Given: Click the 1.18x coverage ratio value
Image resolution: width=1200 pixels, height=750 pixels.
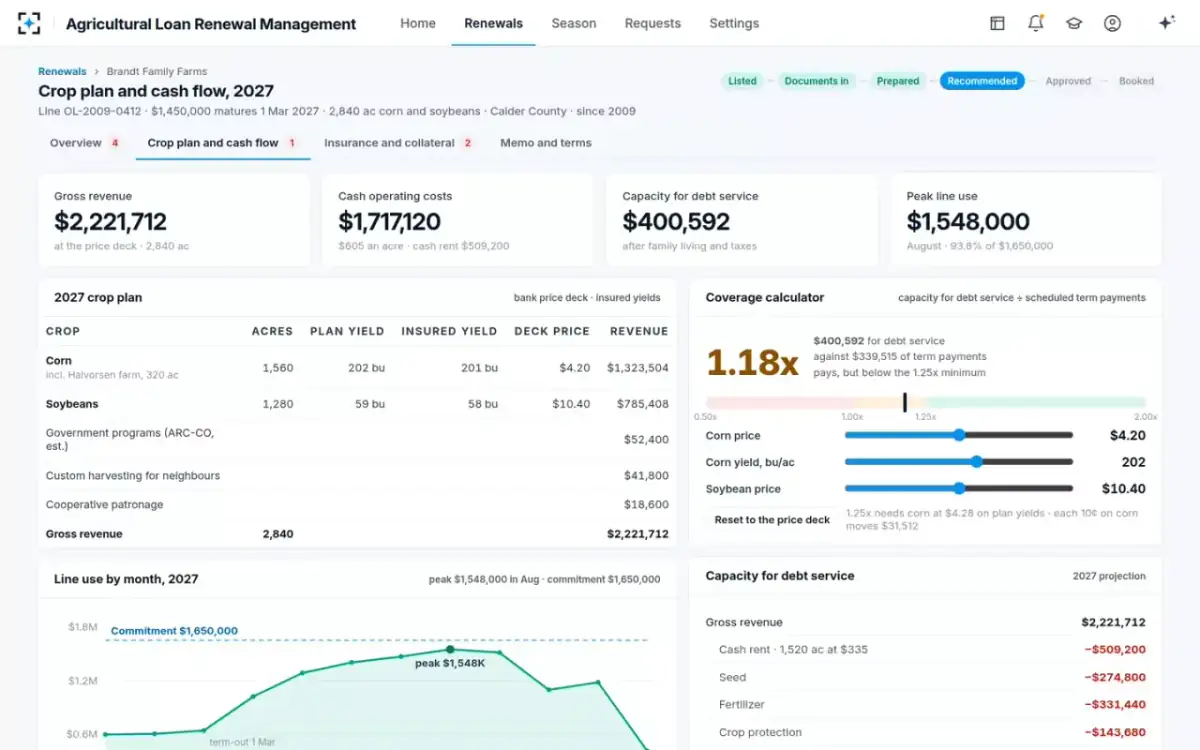Looking at the screenshot, I should point(752,362).
